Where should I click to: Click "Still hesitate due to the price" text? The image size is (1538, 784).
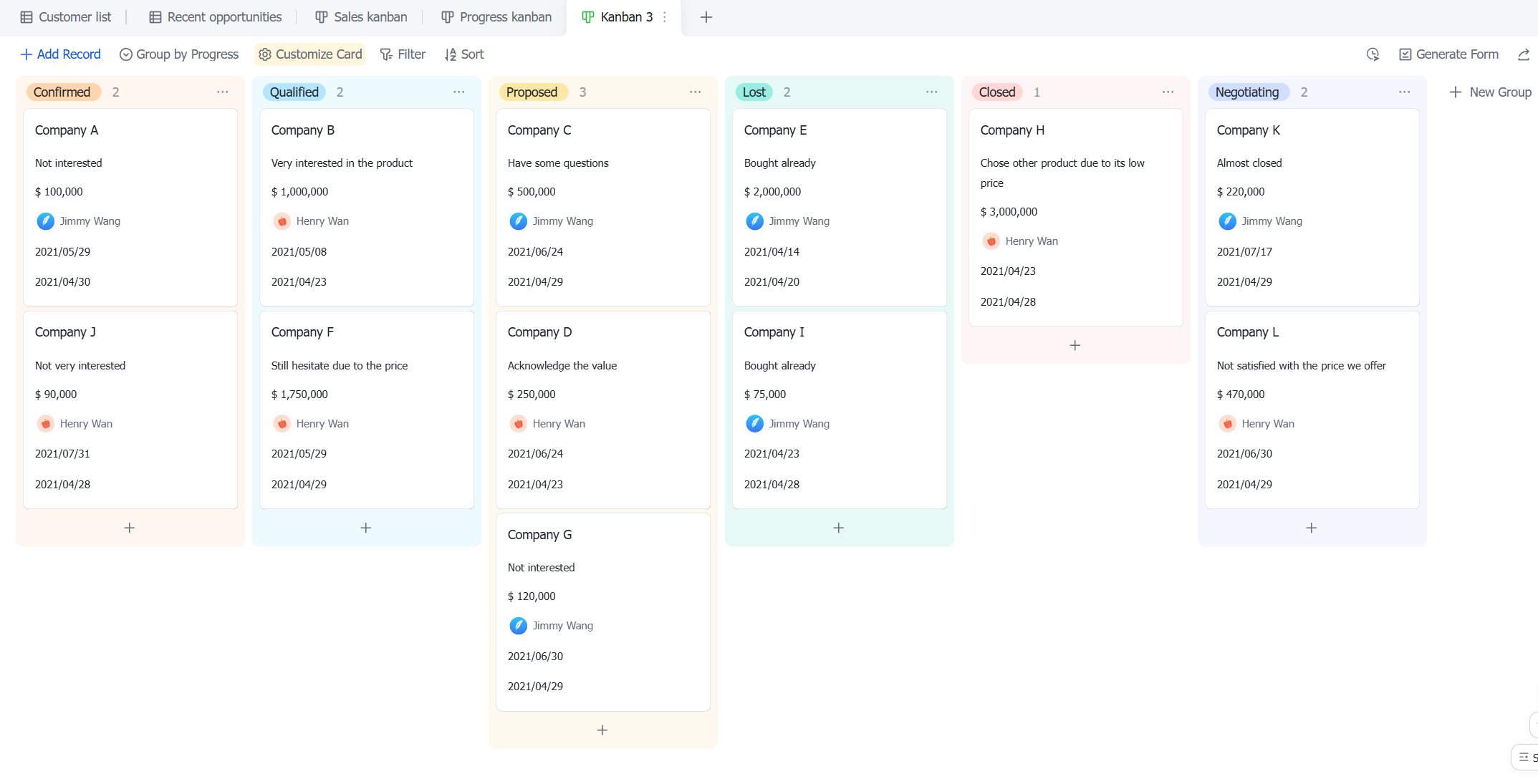point(340,366)
